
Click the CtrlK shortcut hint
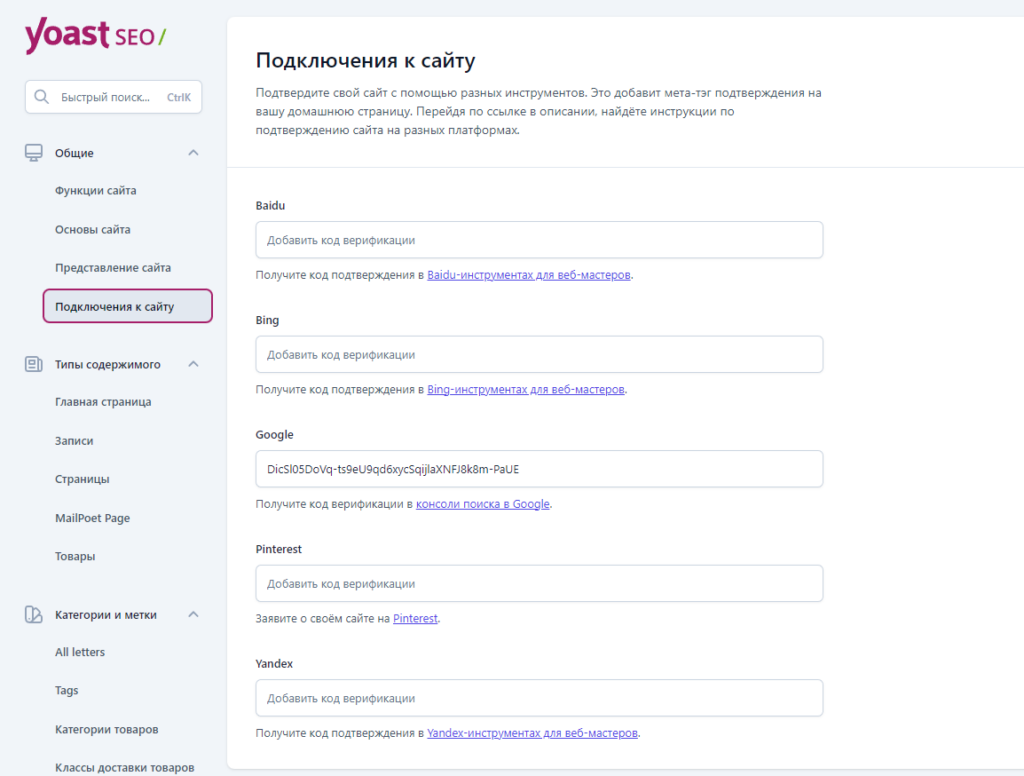tap(179, 97)
